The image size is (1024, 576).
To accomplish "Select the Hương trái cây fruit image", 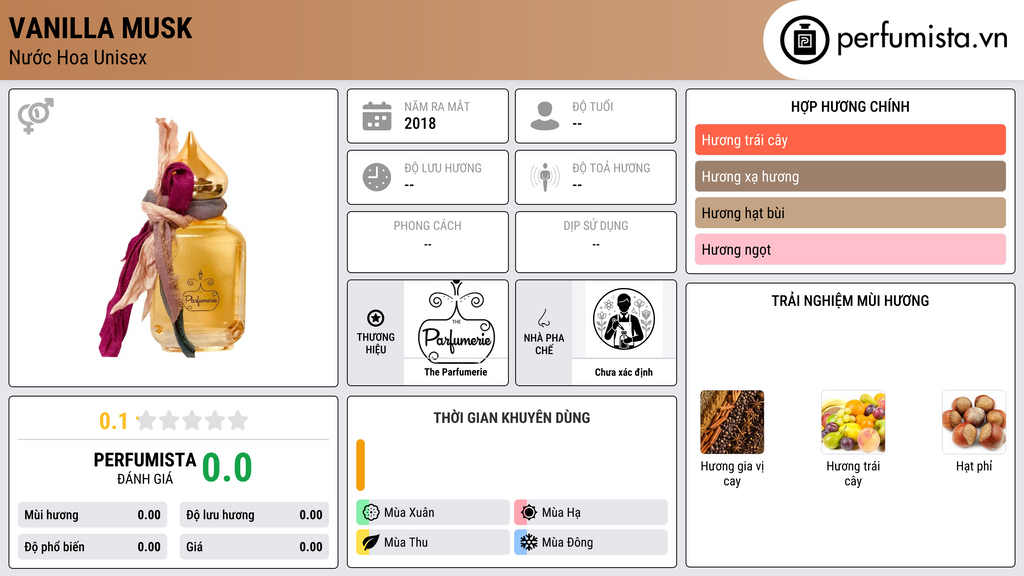I will pos(853,422).
